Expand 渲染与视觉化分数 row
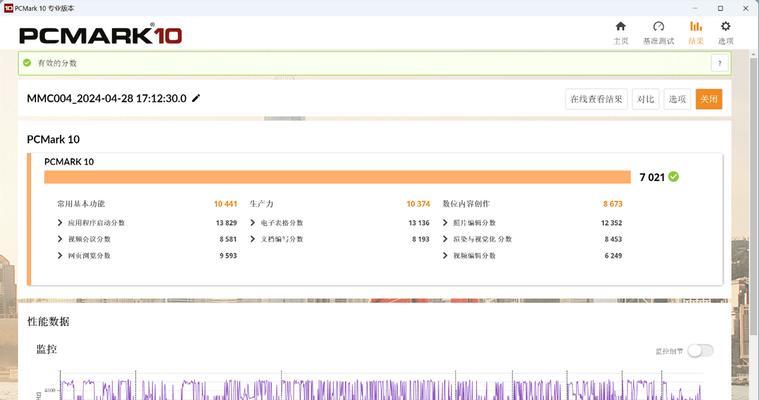Screen dimensions: 759x400 click(445, 239)
